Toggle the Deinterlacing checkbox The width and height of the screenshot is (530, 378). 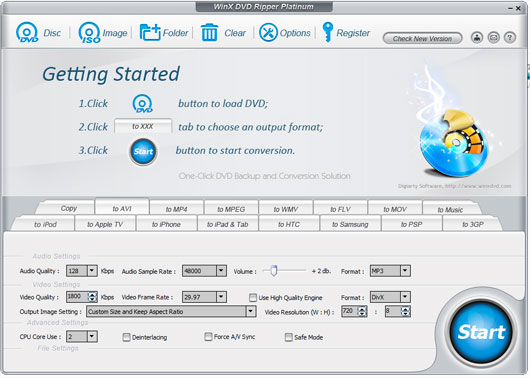pos(126,337)
